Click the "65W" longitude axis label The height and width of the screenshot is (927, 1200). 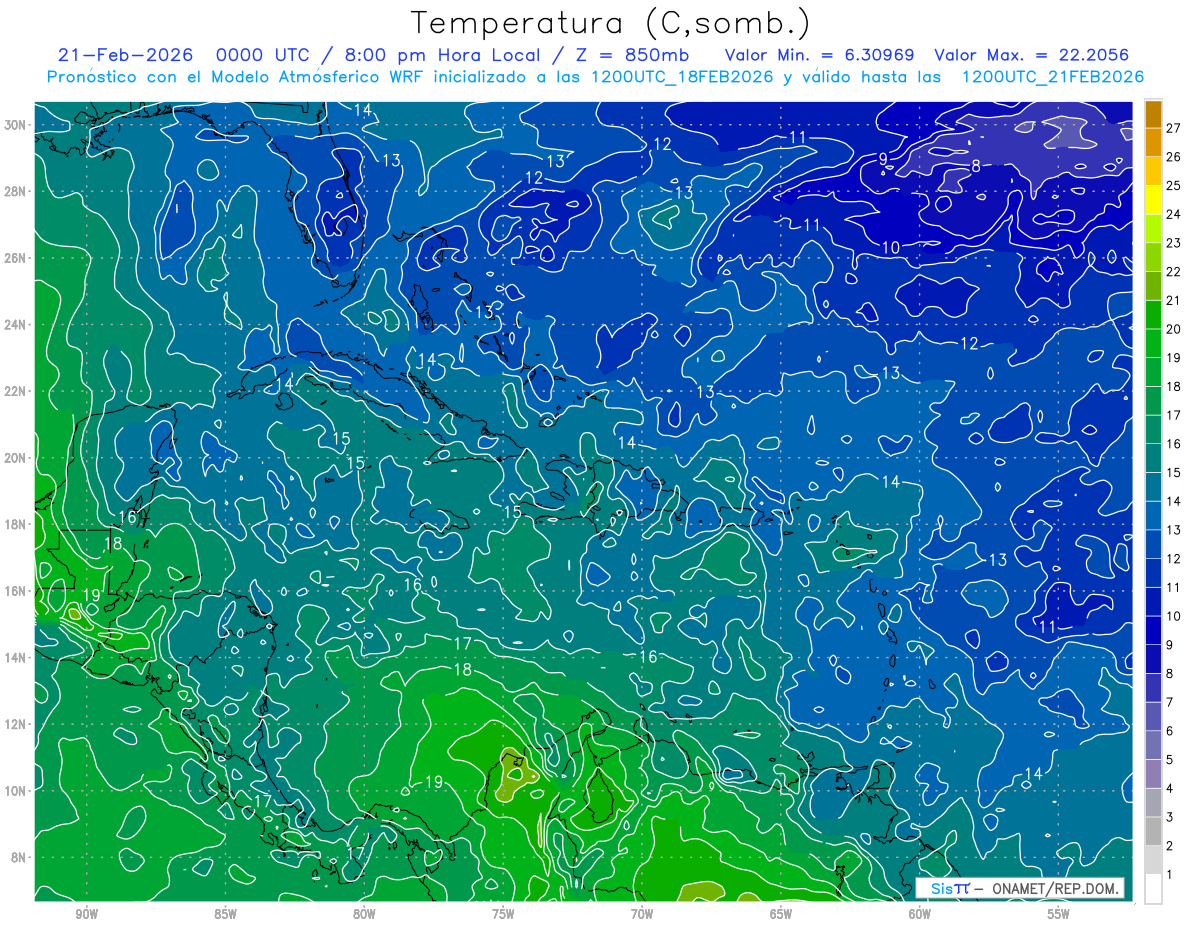coord(781,915)
